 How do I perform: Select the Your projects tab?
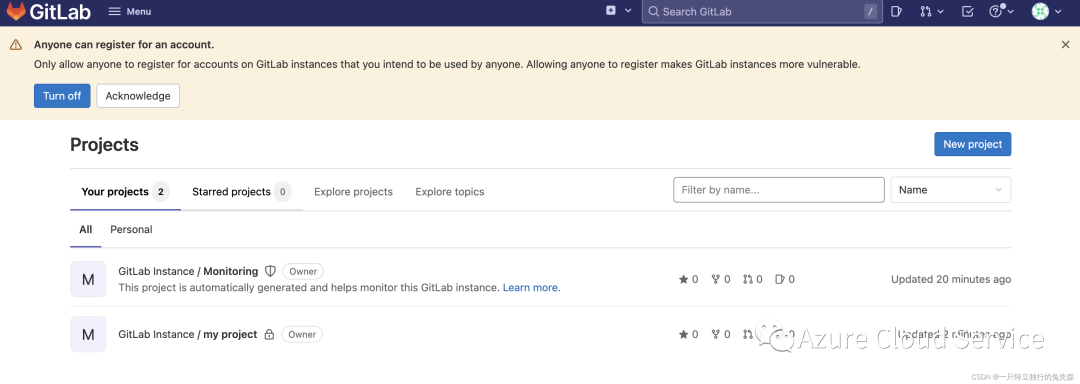point(125,191)
